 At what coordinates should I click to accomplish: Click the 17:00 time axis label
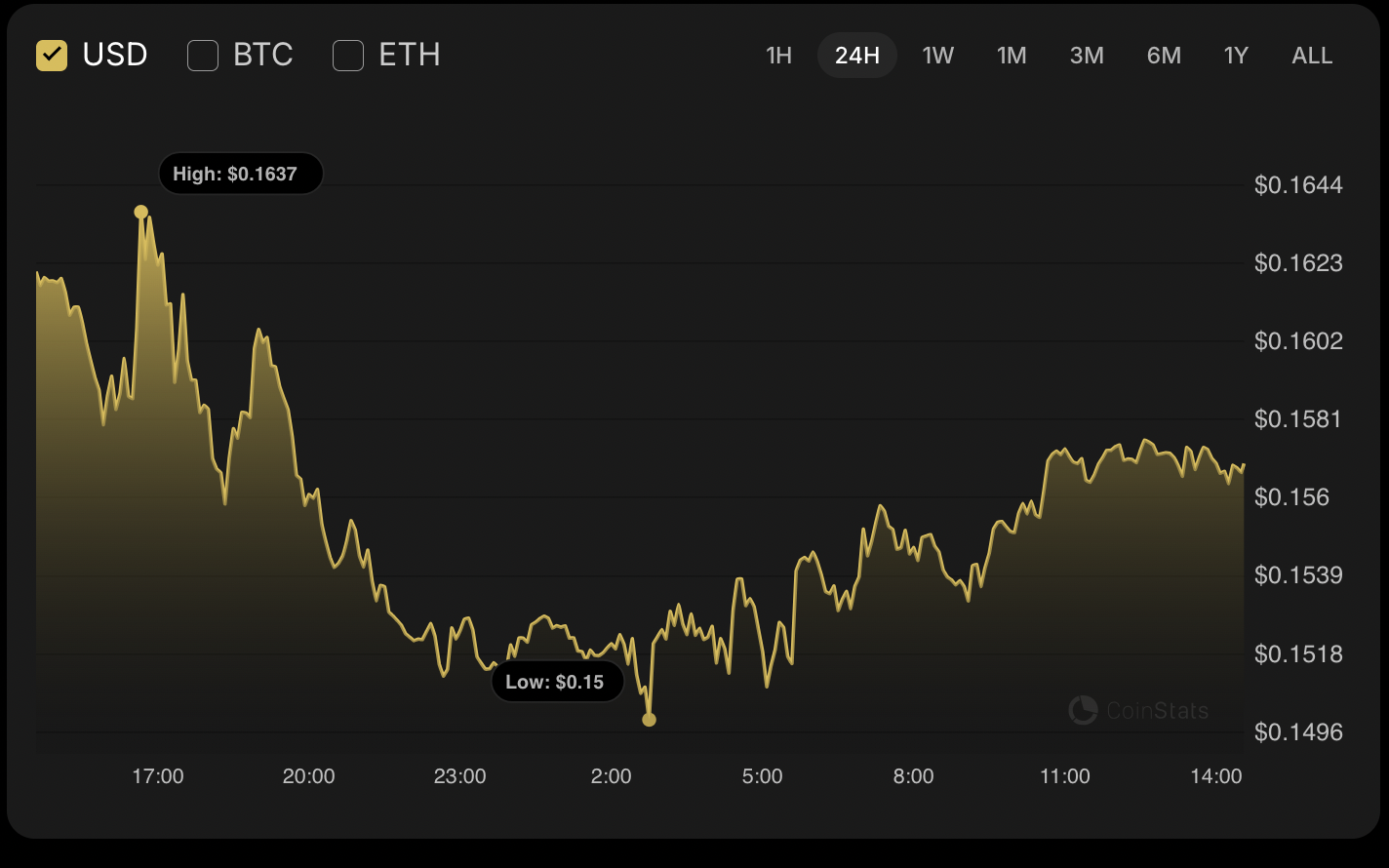tap(158, 776)
